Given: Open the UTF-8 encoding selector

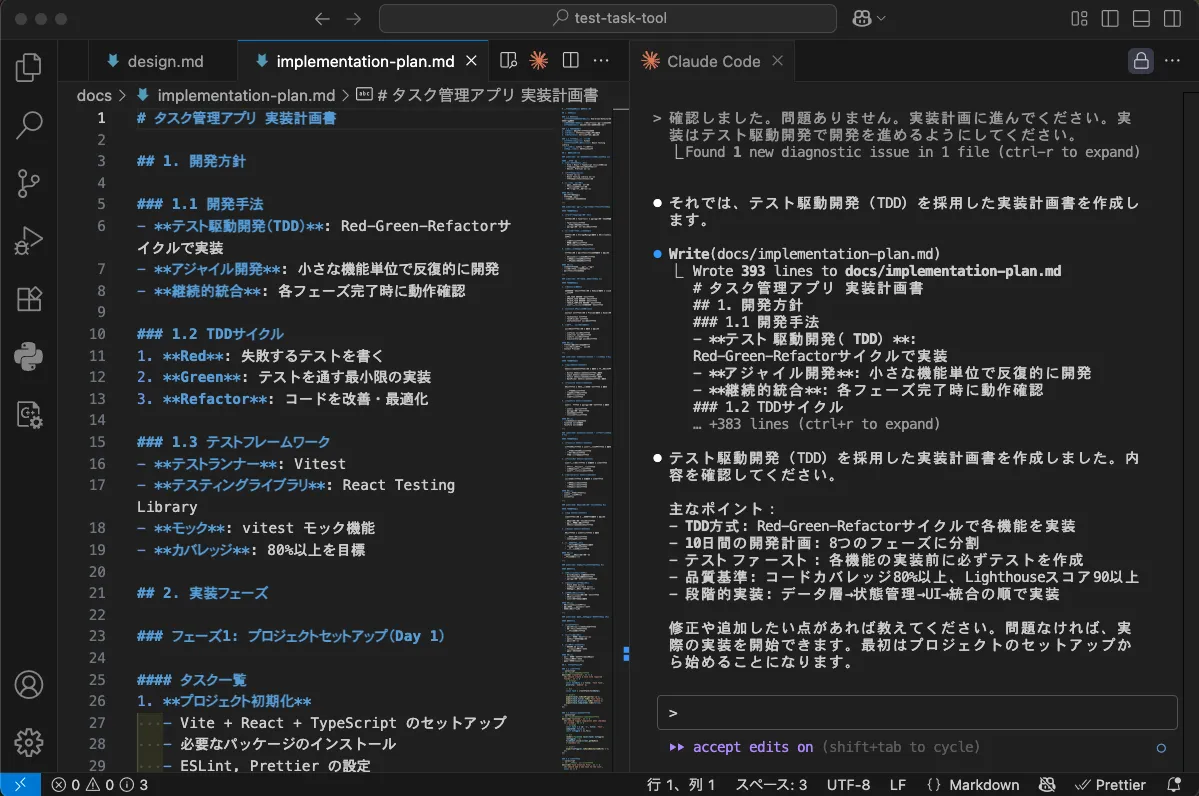Looking at the screenshot, I should (x=848, y=785).
